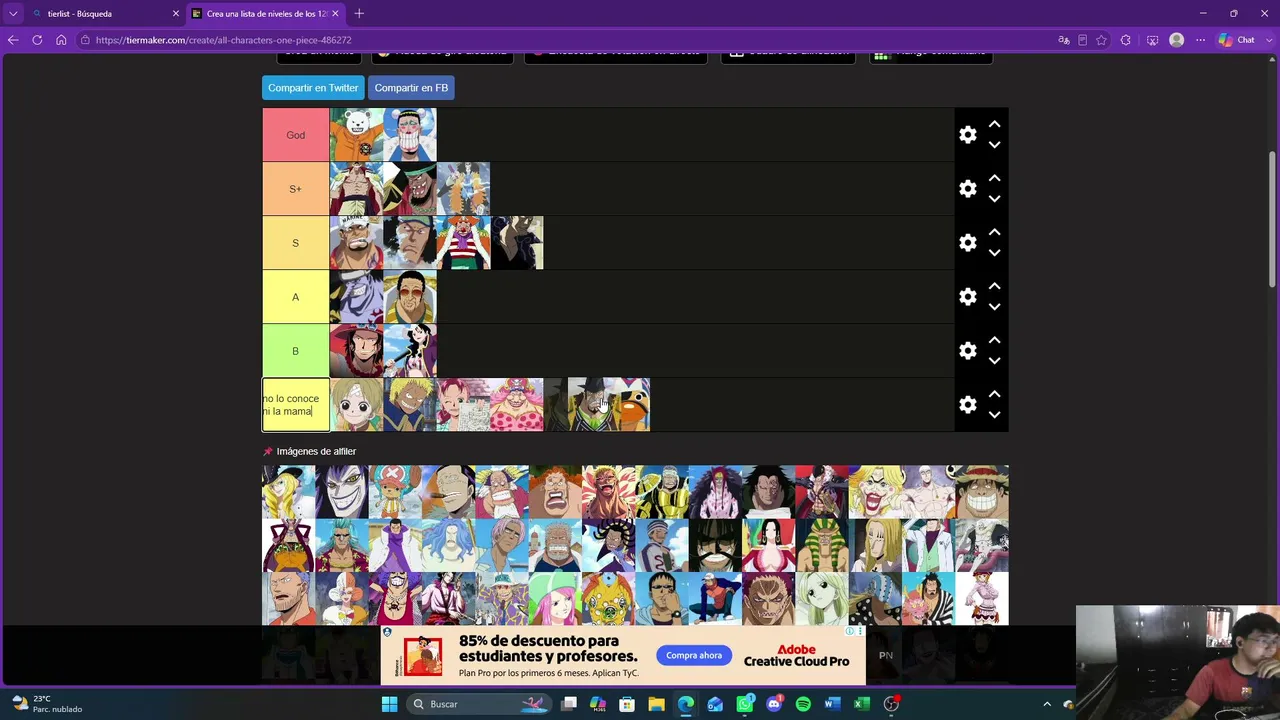Image resolution: width=1280 pixels, height=720 pixels.
Task: Open the browser extensions menu
Action: pyautogui.click(x=1126, y=40)
